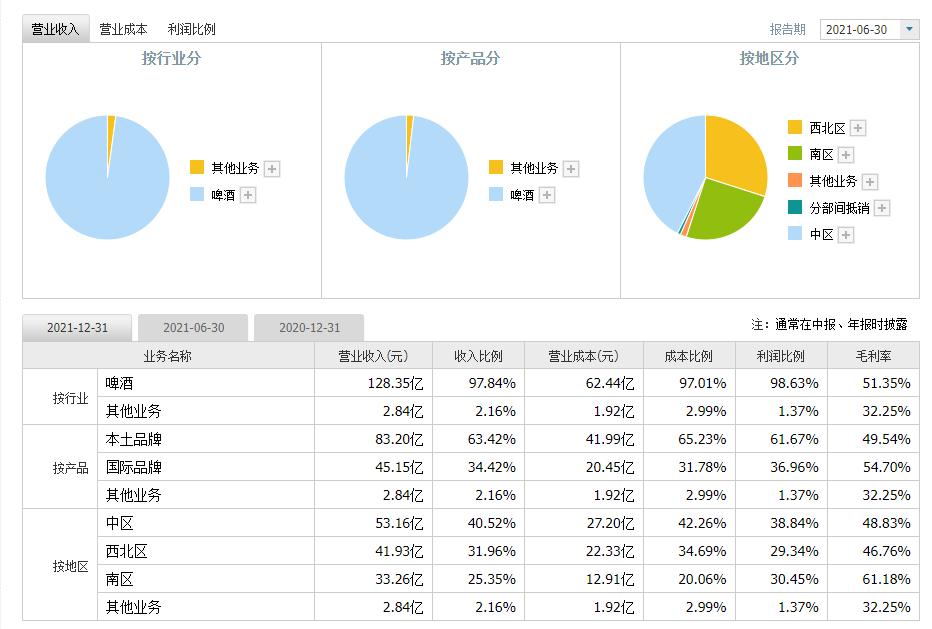Viewport: 932px width, 629px height.
Task: Click the green 南区 pie slice
Action: click(x=725, y=211)
